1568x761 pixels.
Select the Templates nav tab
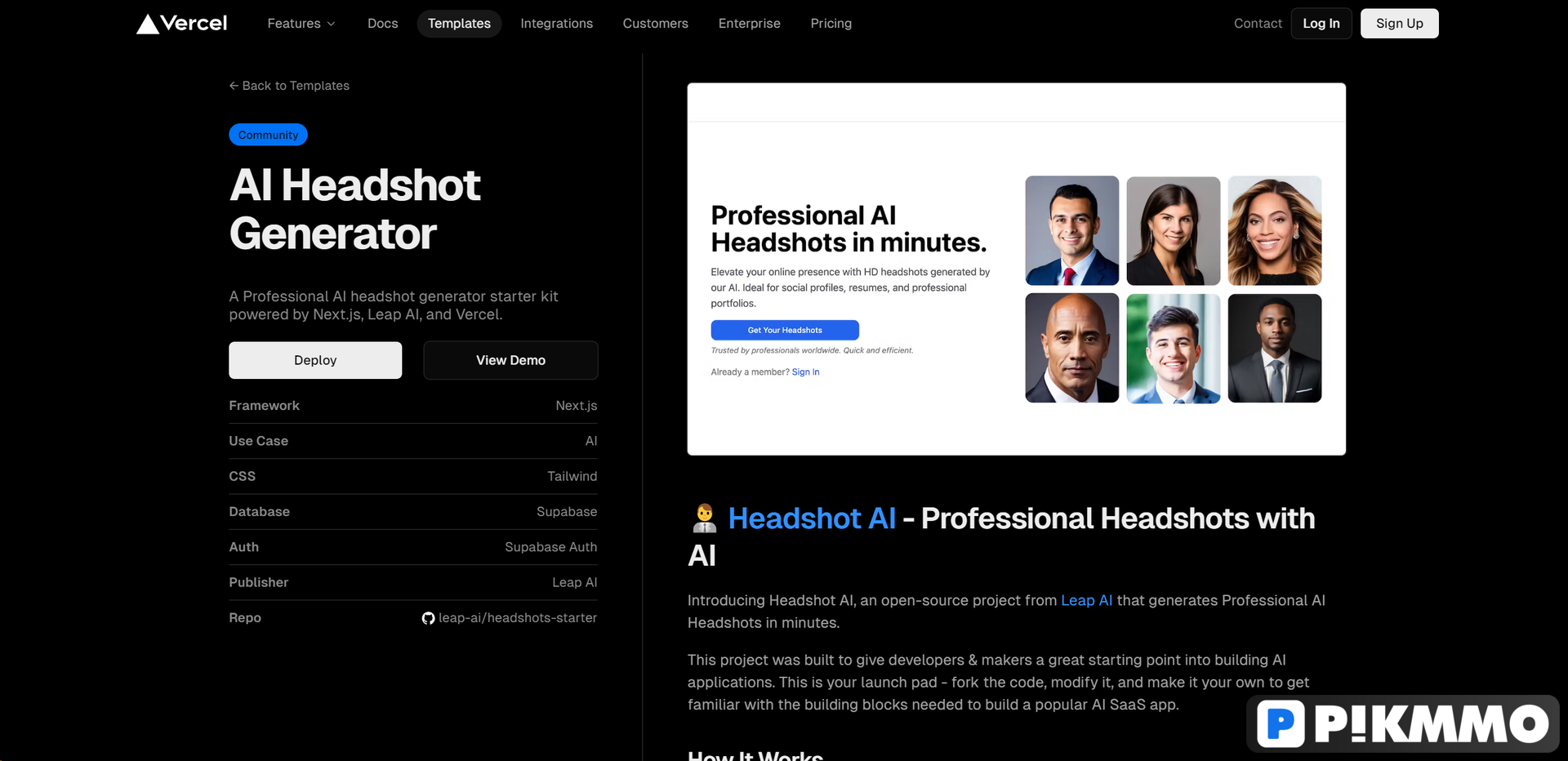pyautogui.click(x=459, y=24)
